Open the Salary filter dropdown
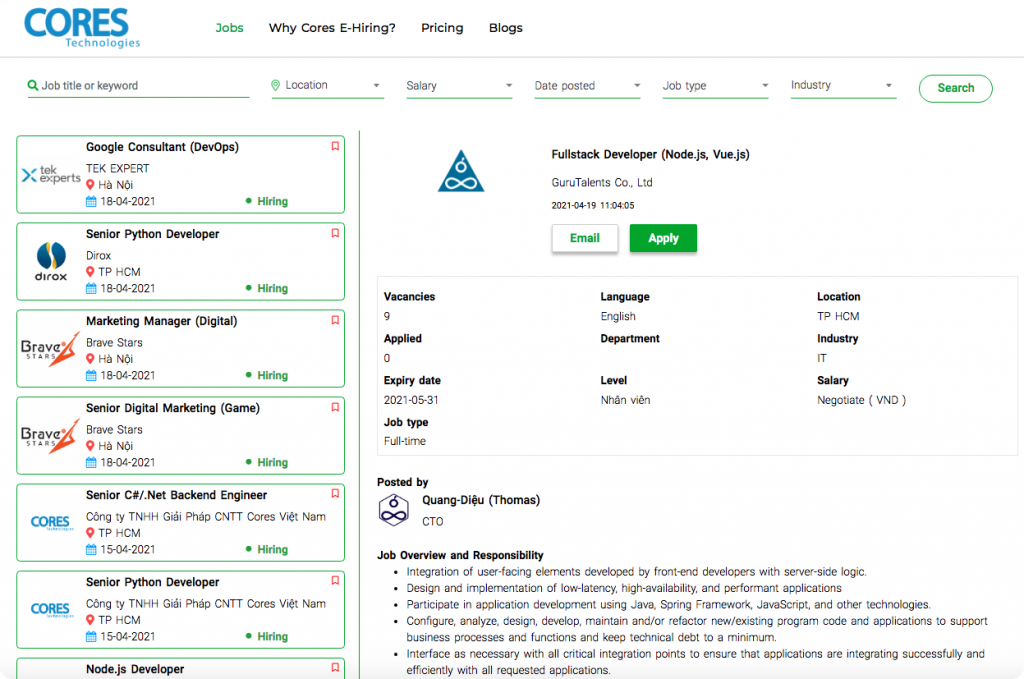Viewport: 1024px width, 679px height. 459,86
